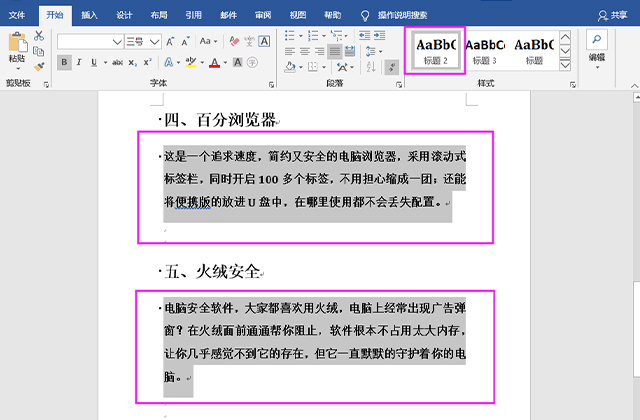Apply the 标题 title style
Screen dimensions: 640x420
click(534, 51)
